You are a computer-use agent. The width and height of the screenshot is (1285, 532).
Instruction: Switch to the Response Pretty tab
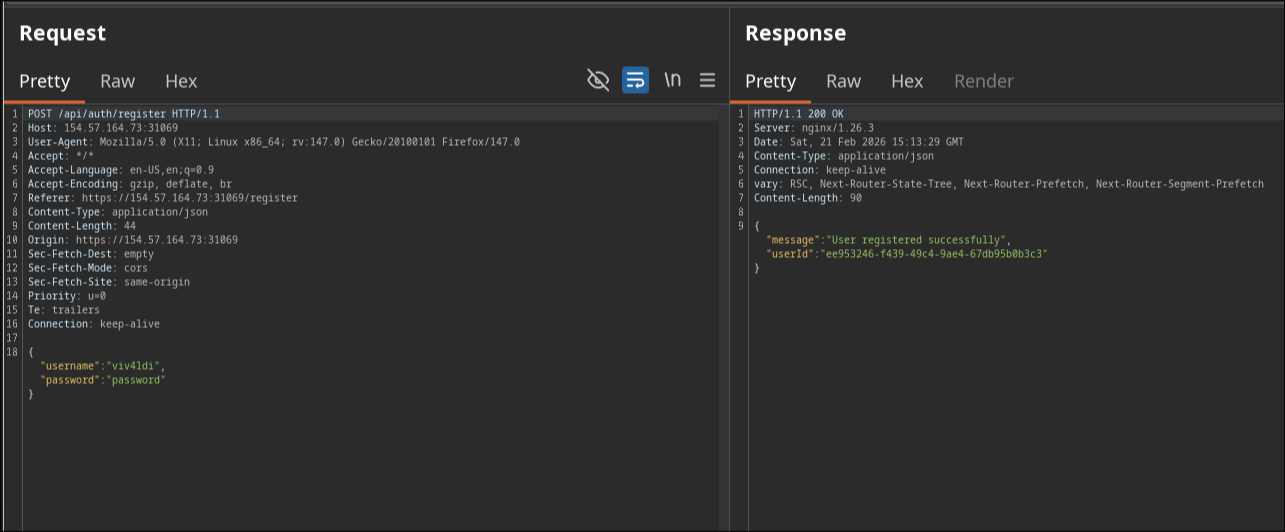[770, 81]
